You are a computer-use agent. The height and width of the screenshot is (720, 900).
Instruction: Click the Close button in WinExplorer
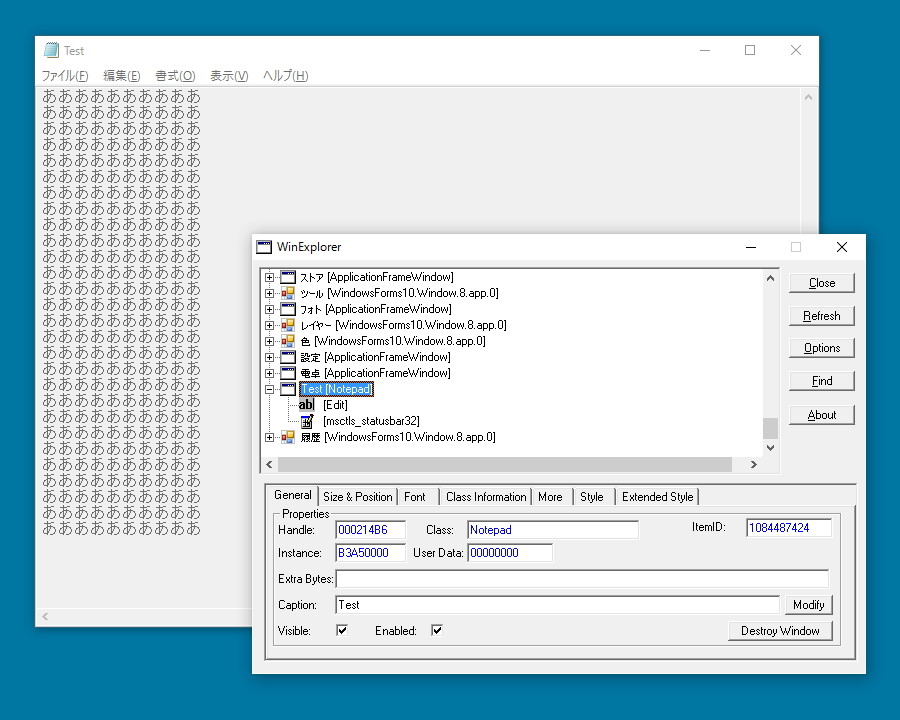click(x=822, y=283)
